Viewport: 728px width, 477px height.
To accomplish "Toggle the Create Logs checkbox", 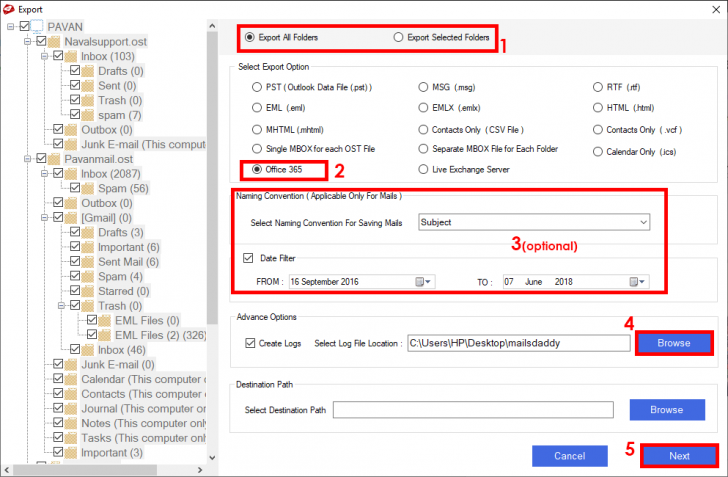I will [250, 343].
